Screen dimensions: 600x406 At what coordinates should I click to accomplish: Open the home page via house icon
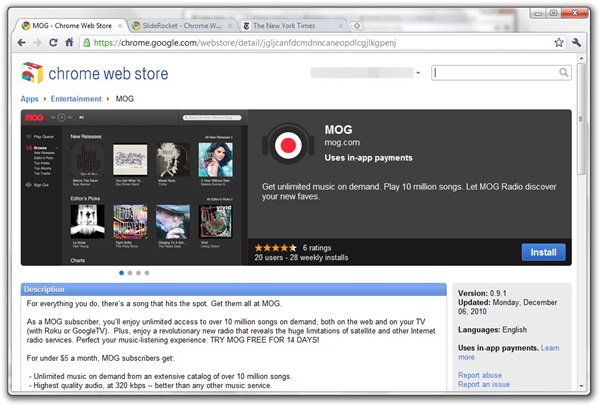pos(69,42)
